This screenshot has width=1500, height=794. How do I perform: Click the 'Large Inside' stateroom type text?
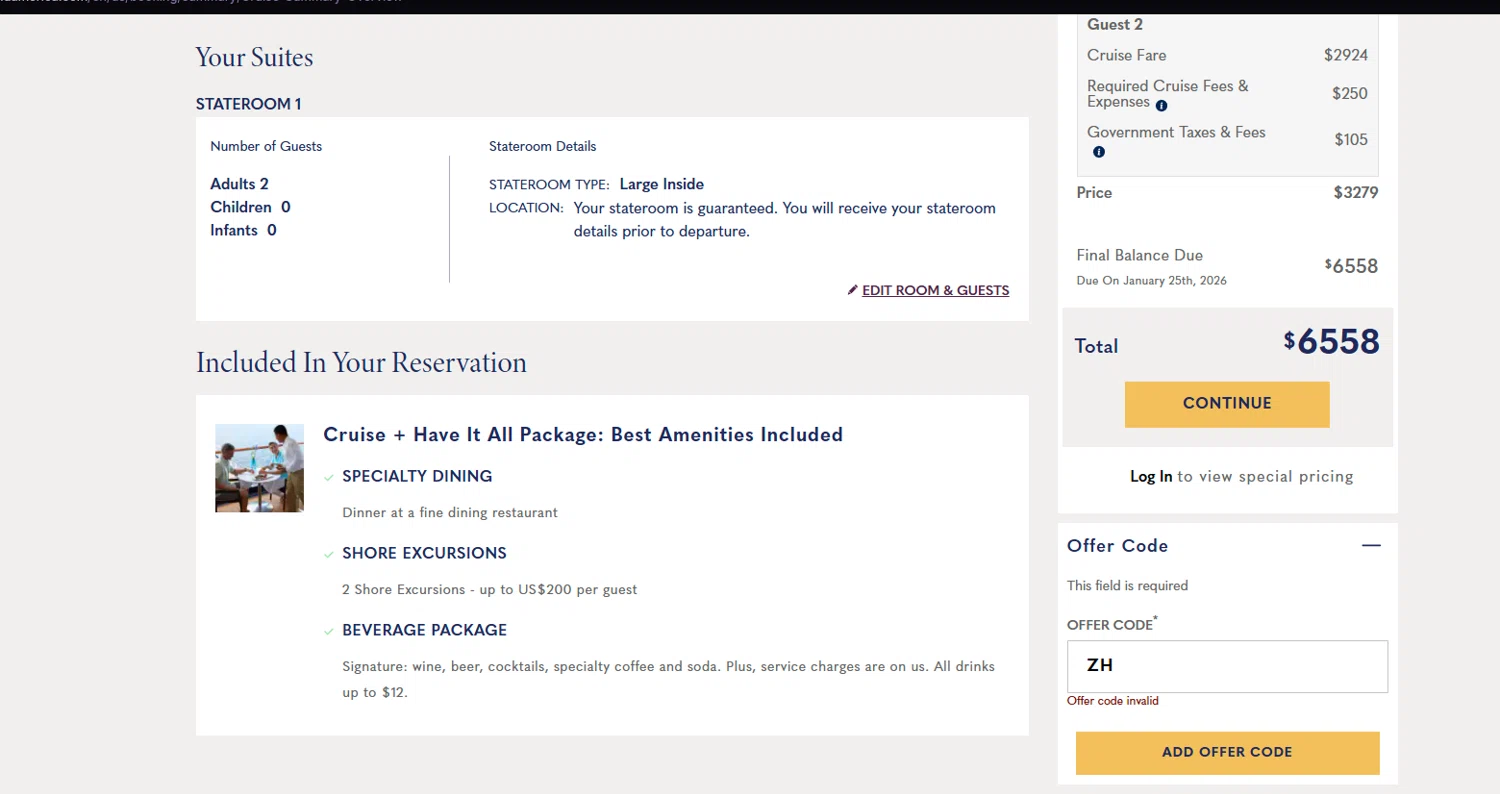point(662,184)
